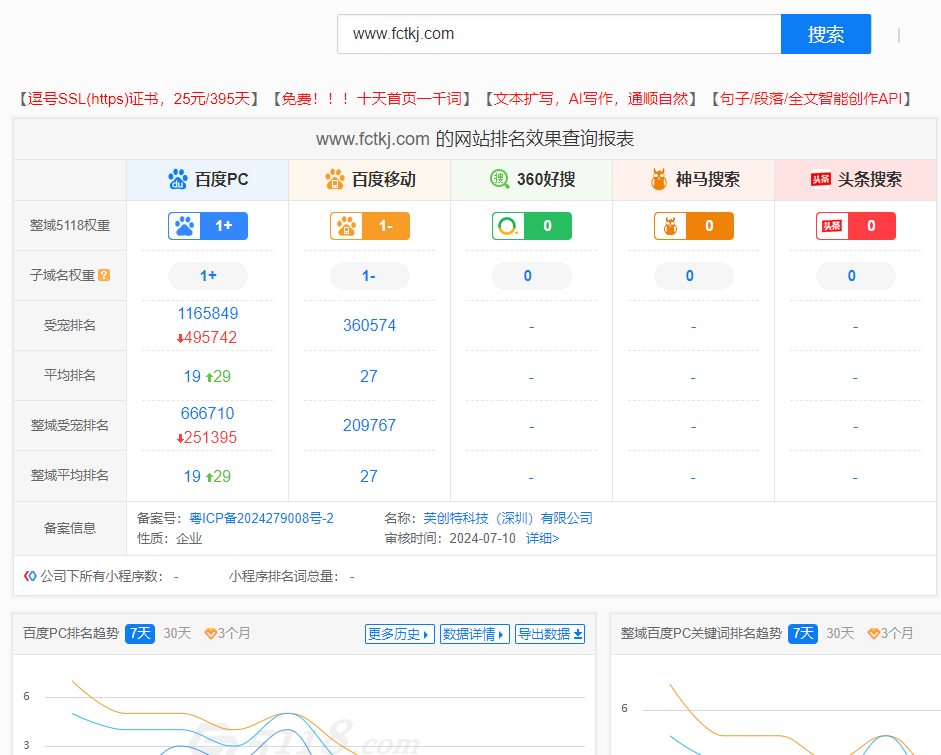The height and width of the screenshot is (755, 941).
Task: Click the 百度移动 column header
Action: click(x=370, y=179)
